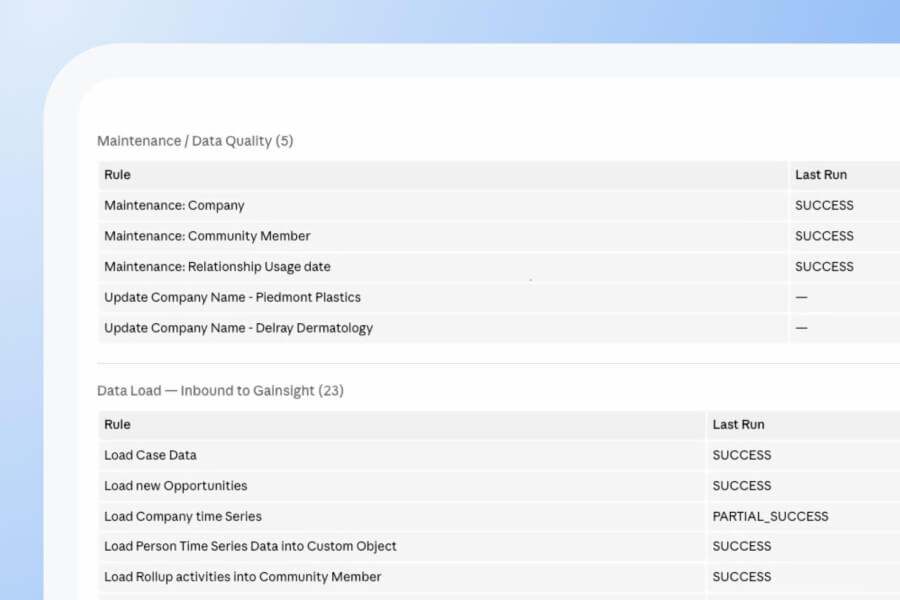
Task: Select the Rule column header in Maintenance table
Action: click(x=117, y=175)
